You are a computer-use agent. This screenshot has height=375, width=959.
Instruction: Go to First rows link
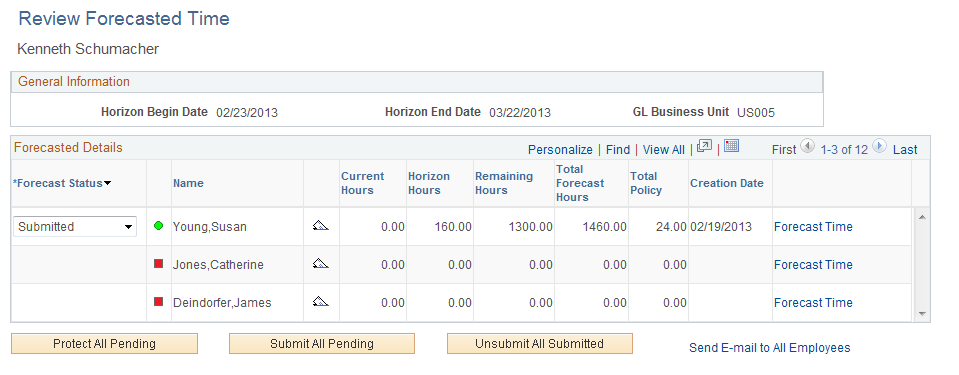(784, 149)
